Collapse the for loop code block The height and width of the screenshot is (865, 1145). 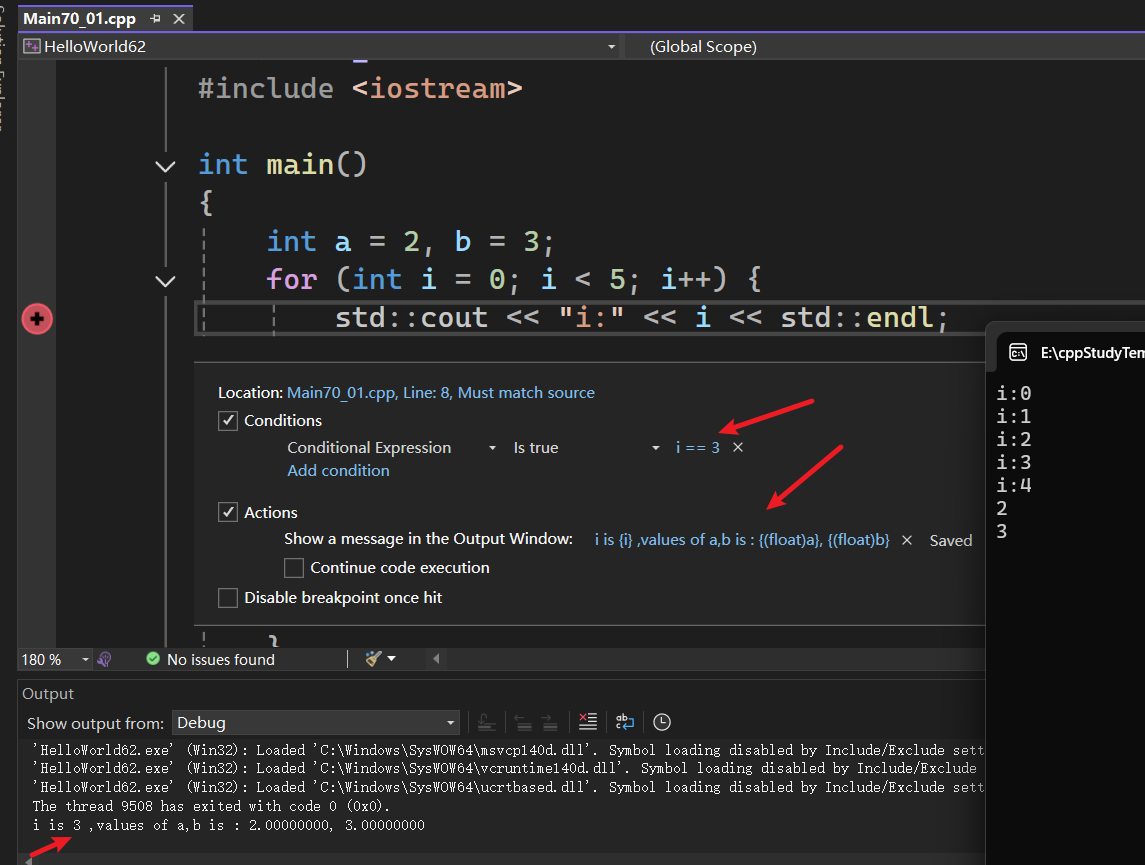pos(166,281)
